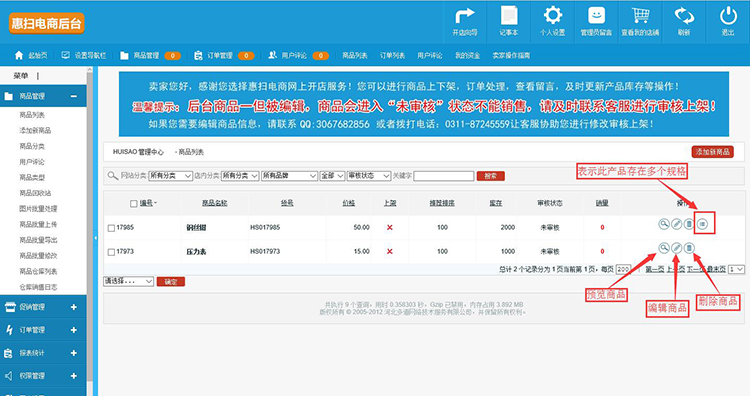Edit product 17985 with pencil icon

point(676,224)
